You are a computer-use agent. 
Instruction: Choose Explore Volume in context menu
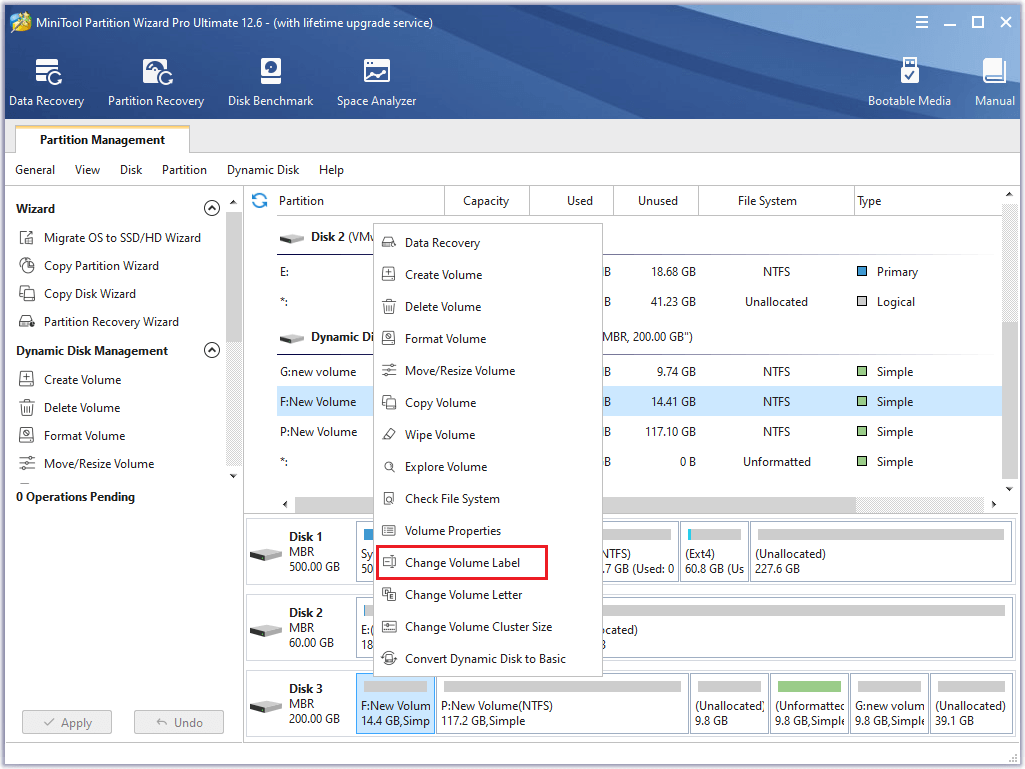coord(488,467)
